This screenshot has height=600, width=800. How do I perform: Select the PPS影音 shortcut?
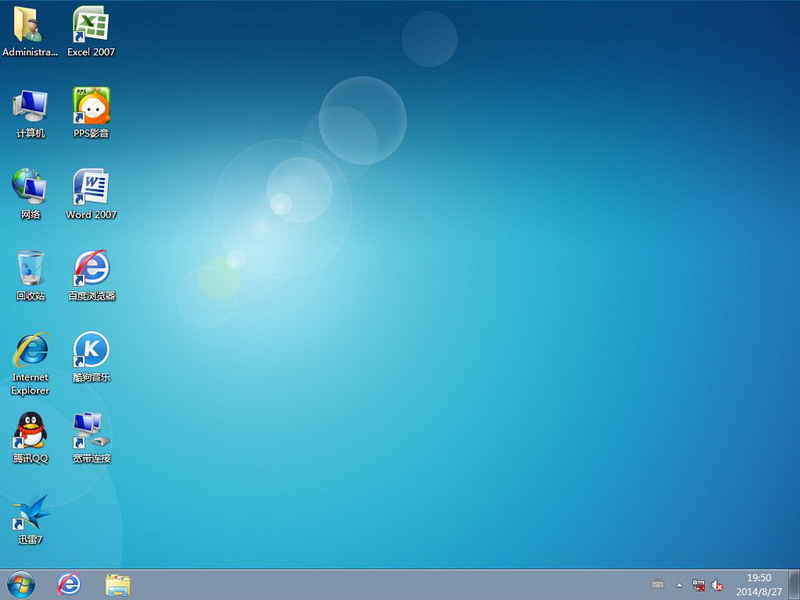tap(91, 113)
